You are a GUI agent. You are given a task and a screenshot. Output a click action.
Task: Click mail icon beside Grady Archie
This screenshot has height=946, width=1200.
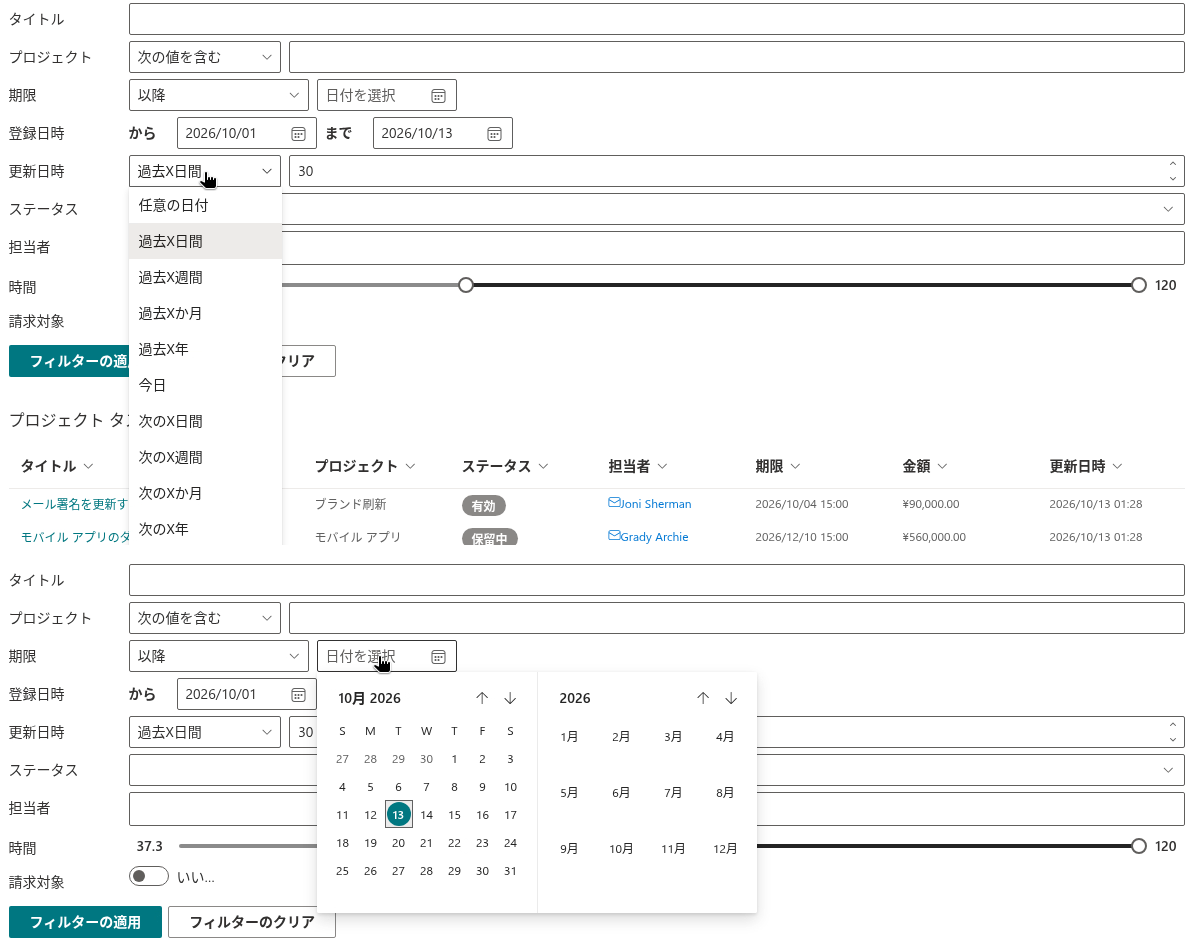(614, 536)
